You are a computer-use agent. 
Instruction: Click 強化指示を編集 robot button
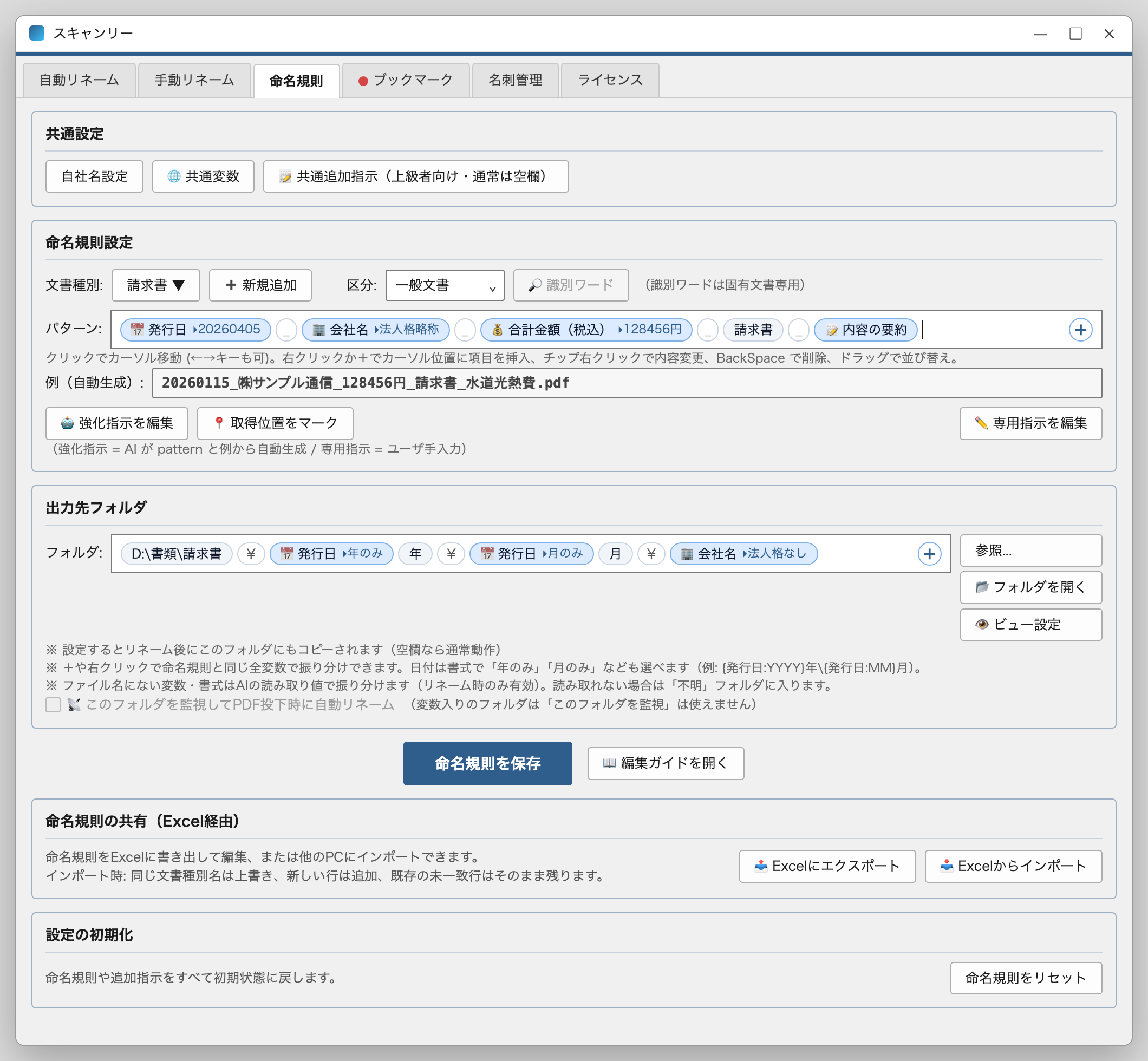117,423
